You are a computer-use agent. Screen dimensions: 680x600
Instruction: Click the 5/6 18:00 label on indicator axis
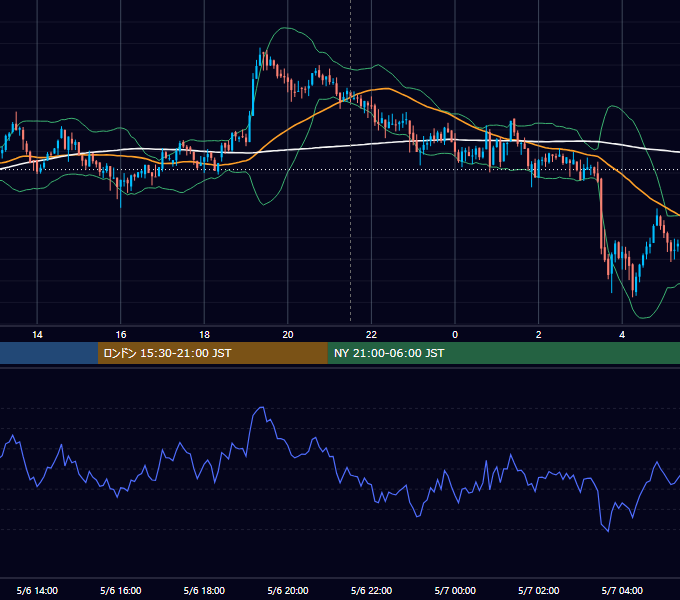204,590
